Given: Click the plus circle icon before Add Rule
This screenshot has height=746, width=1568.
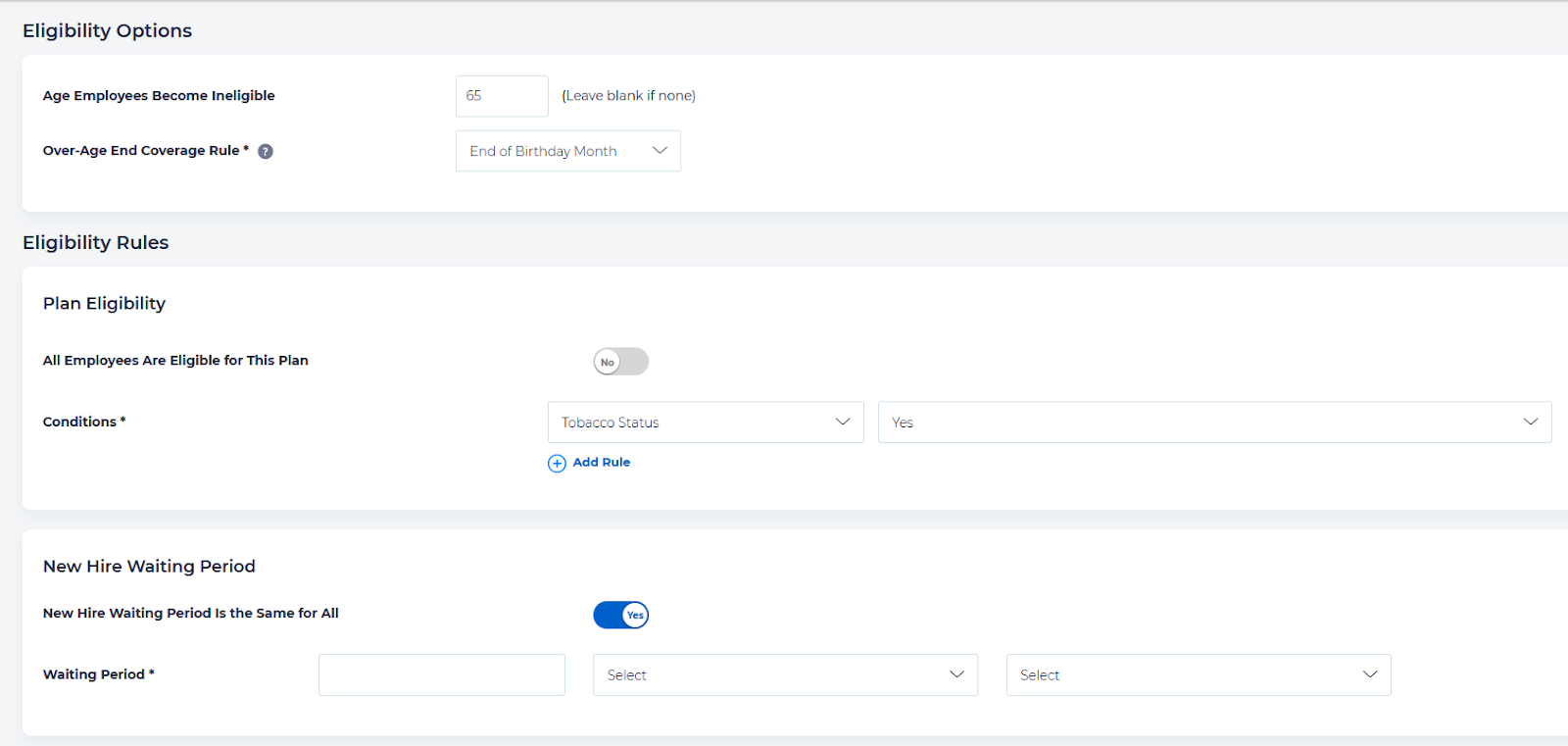Looking at the screenshot, I should (x=557, y=463).
